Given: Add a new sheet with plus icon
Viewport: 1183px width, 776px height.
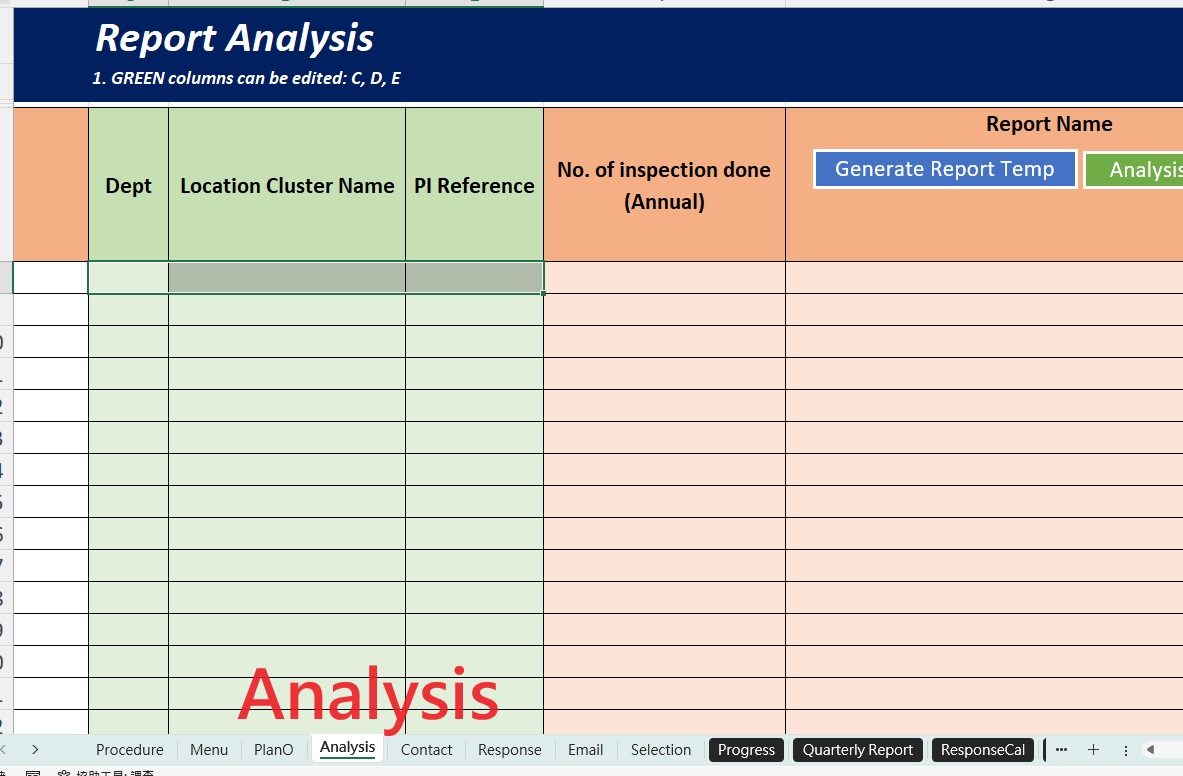Looking at the screenshot, I should click(x=1093, y=749).
